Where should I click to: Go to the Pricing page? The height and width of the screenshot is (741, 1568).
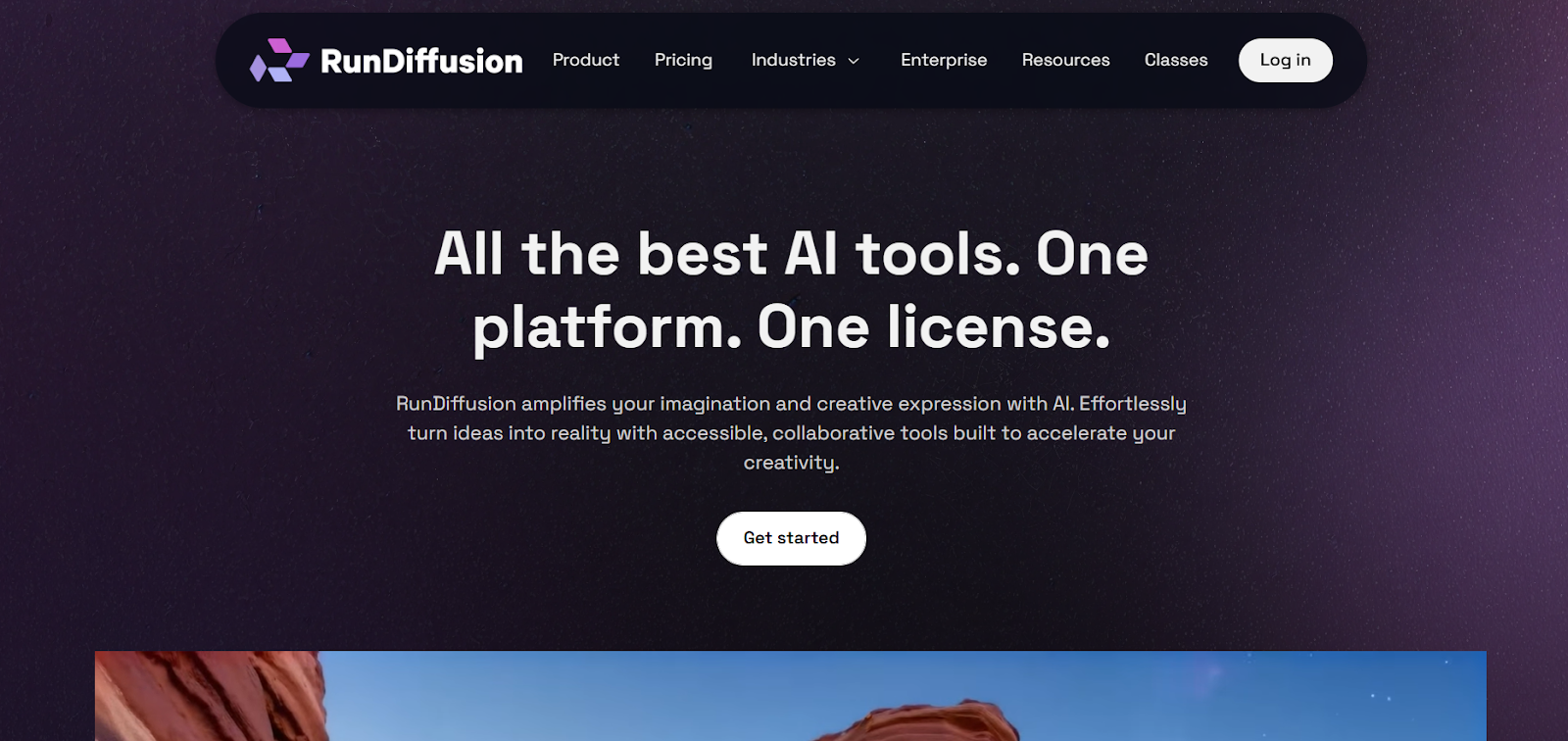point(683,60)
